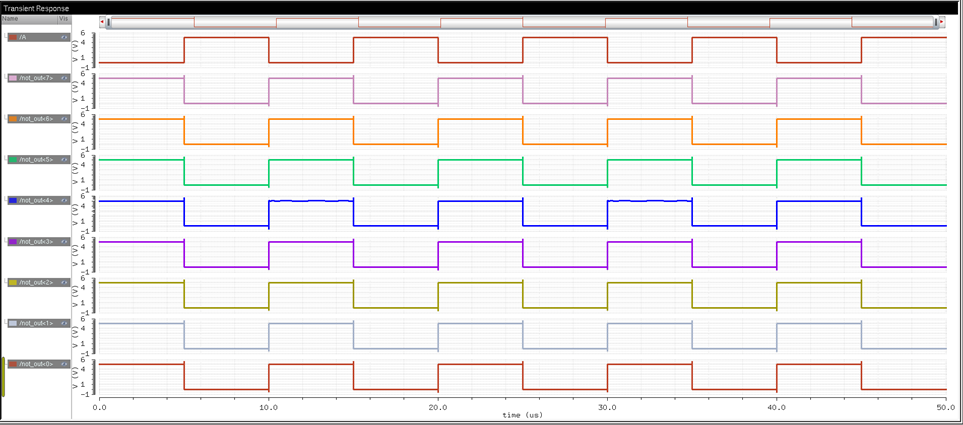The height and width of the screenshot is (425, 963).
Task: Click the Vis column header
Action: click(x=64, y=19)
